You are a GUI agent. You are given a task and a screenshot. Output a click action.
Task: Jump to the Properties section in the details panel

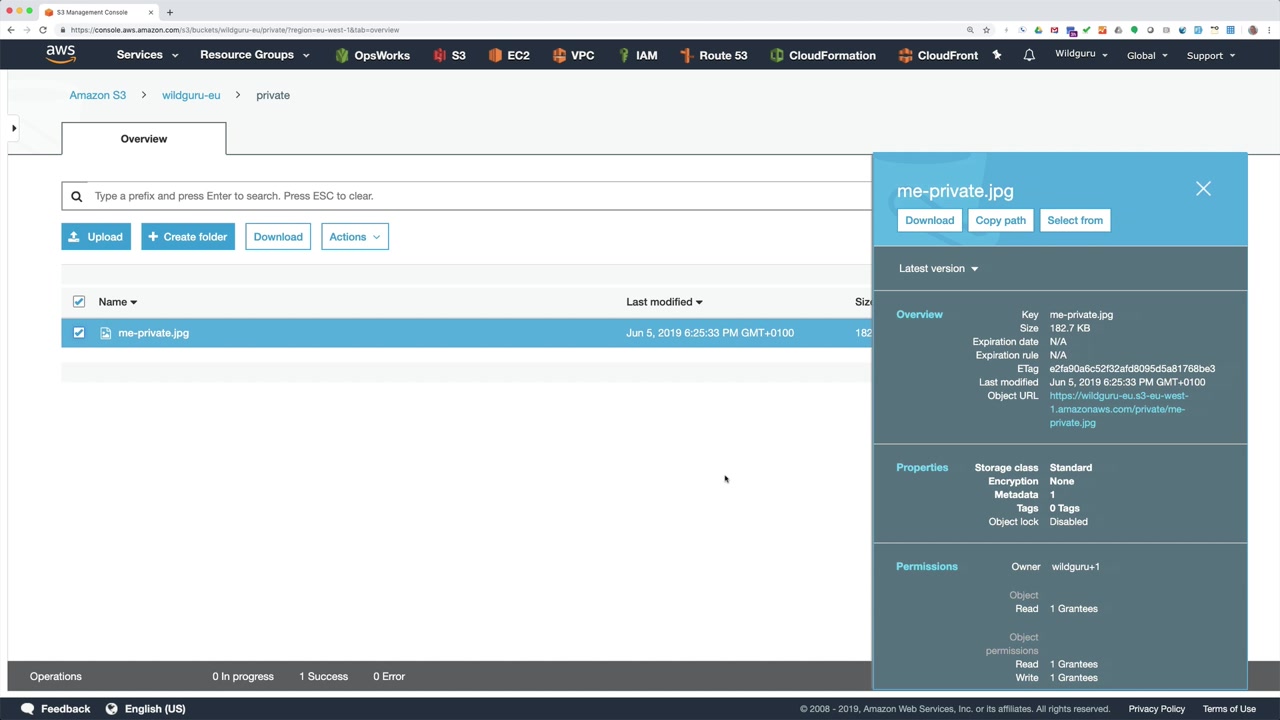point(922,467)
